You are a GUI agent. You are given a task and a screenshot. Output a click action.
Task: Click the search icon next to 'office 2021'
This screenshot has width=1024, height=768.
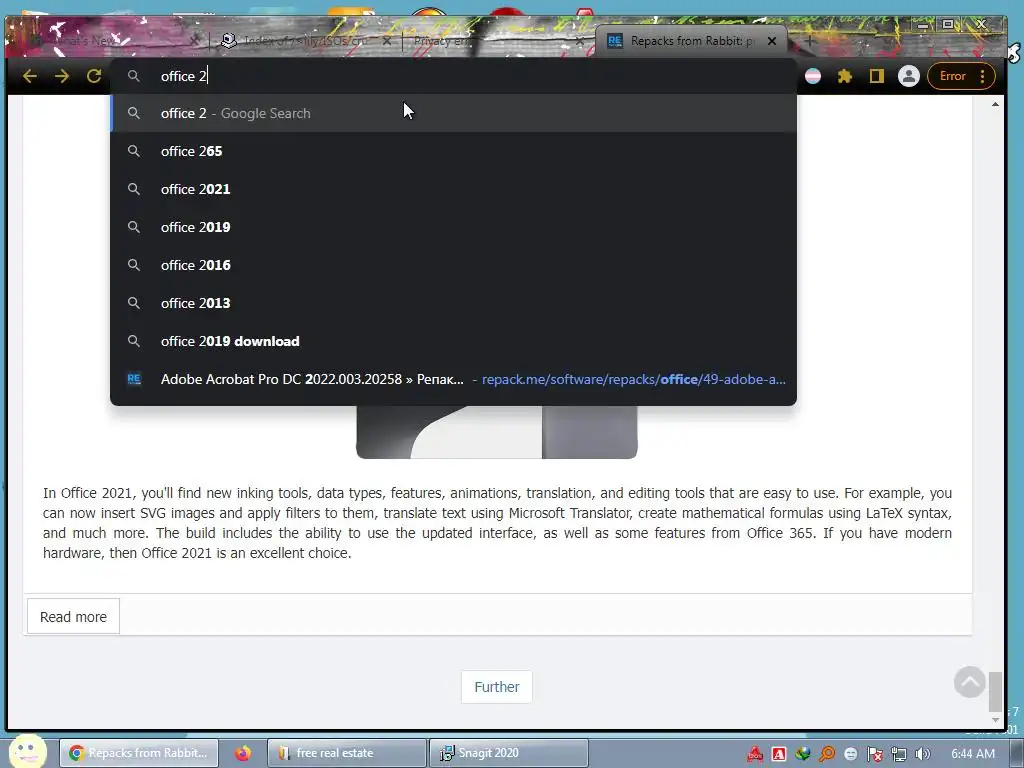point(134,189)
